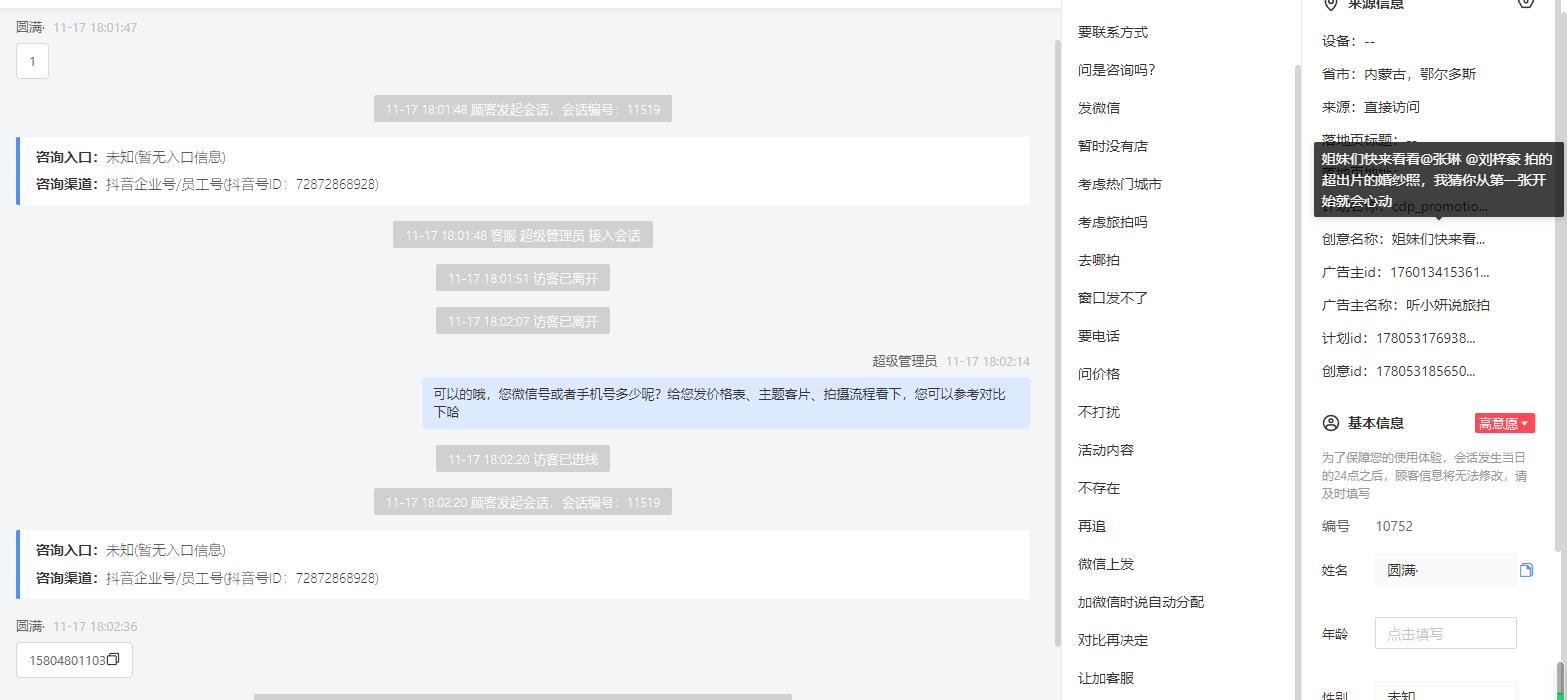Select quick reply 考虑热门城市
Viewport: 1567px width, 700px height.
tap(1120, 184)
